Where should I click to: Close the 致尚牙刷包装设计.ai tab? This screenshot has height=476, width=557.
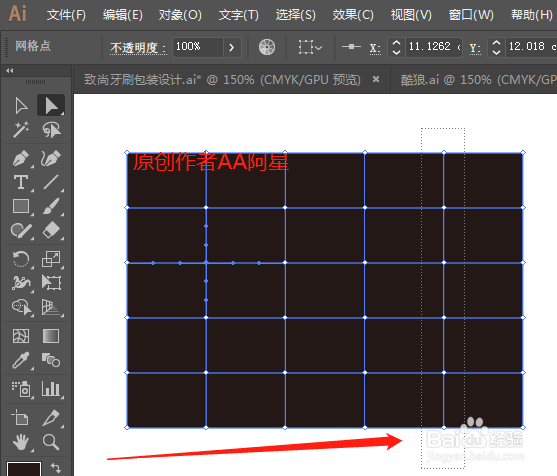tap(376, 79)
